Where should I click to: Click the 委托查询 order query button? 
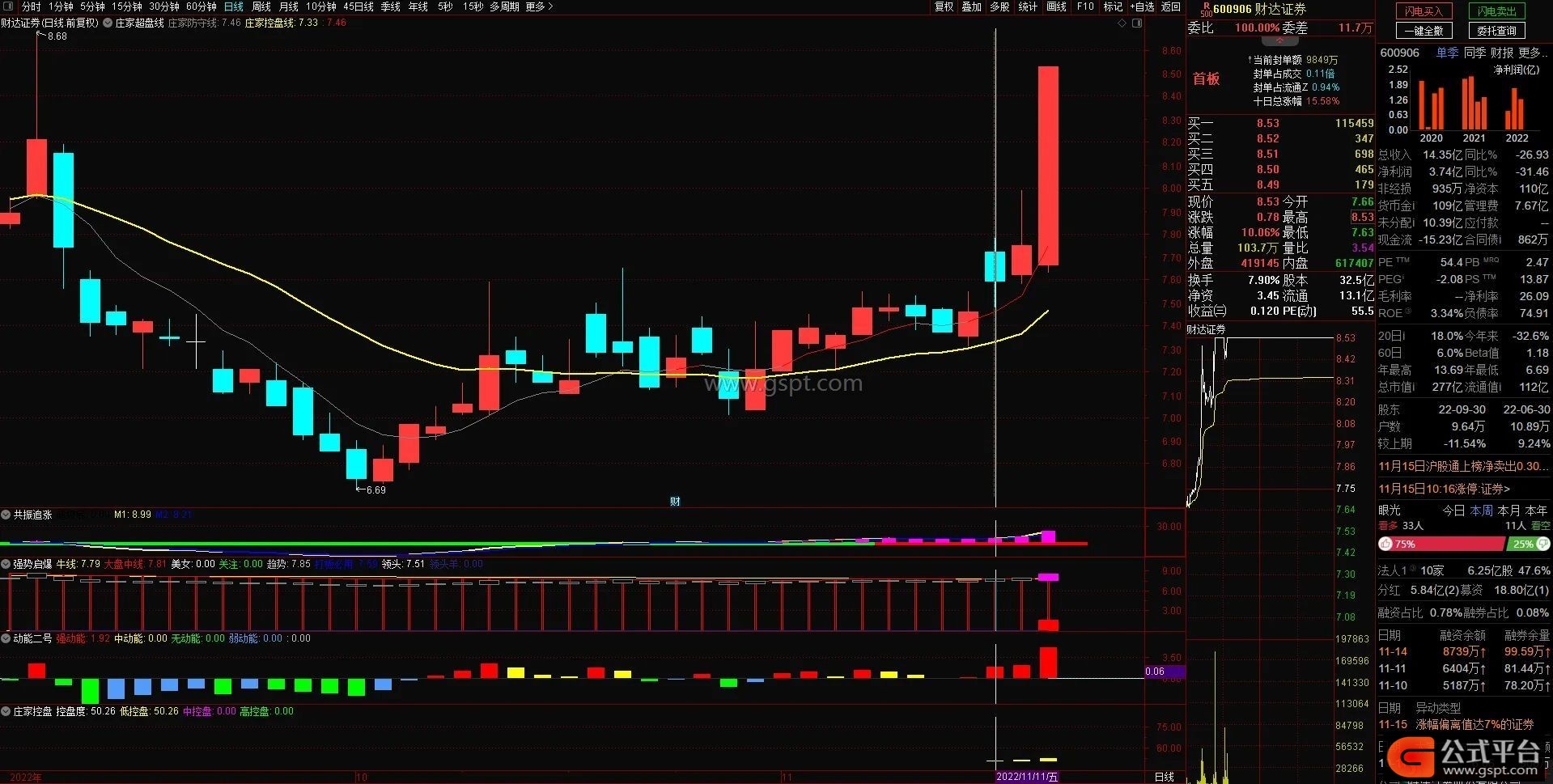1497,31
